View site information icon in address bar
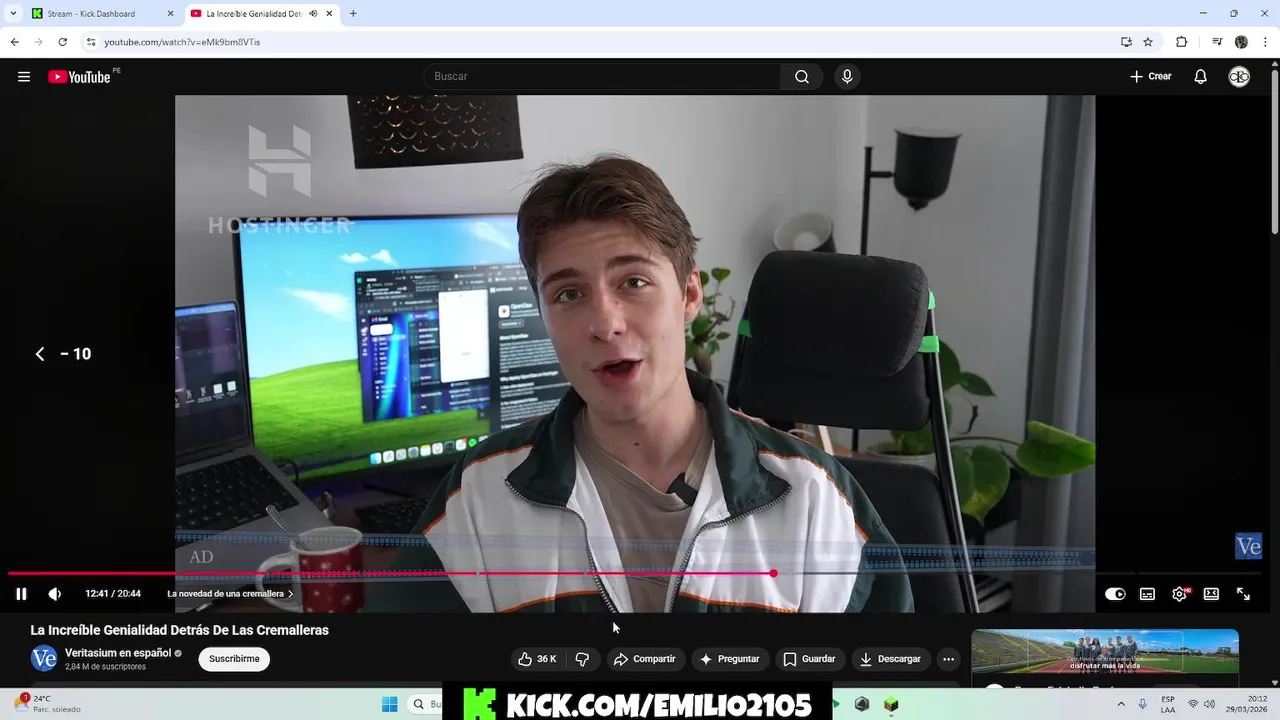1280x720 pixels. (91, 42)
